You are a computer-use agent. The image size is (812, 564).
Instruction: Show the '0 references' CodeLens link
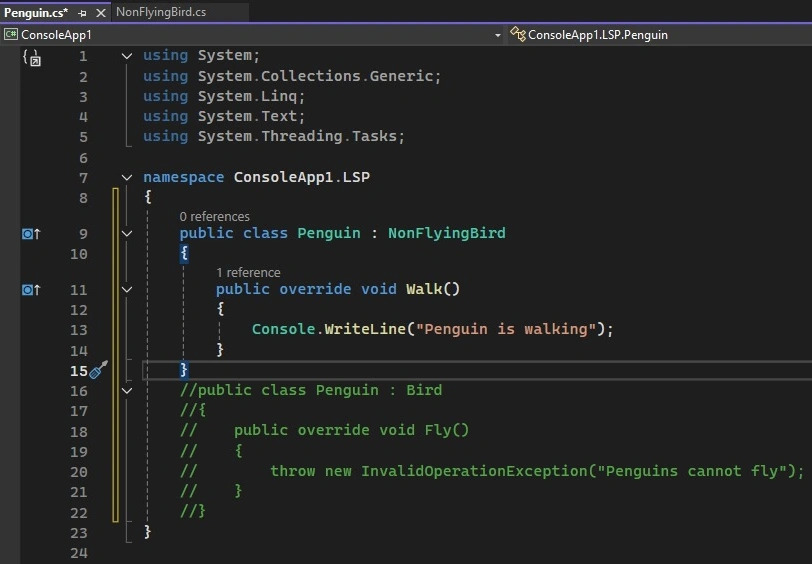[x=214, y=216]
